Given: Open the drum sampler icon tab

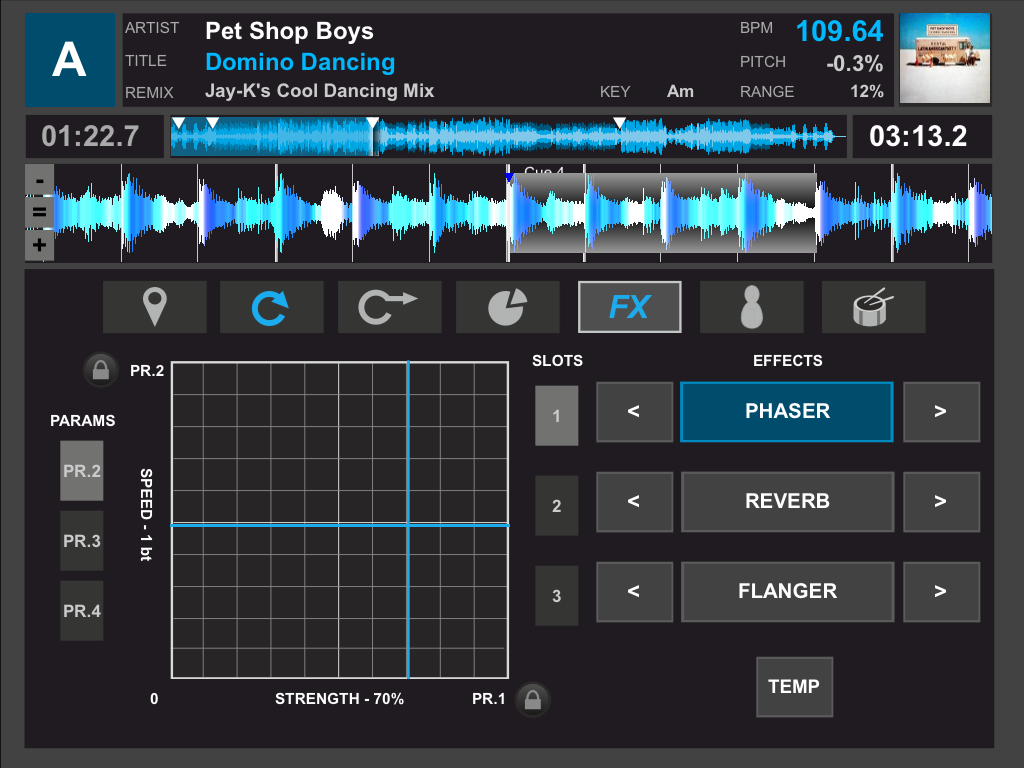Looking at the screenshot, I should coord(873,307).
